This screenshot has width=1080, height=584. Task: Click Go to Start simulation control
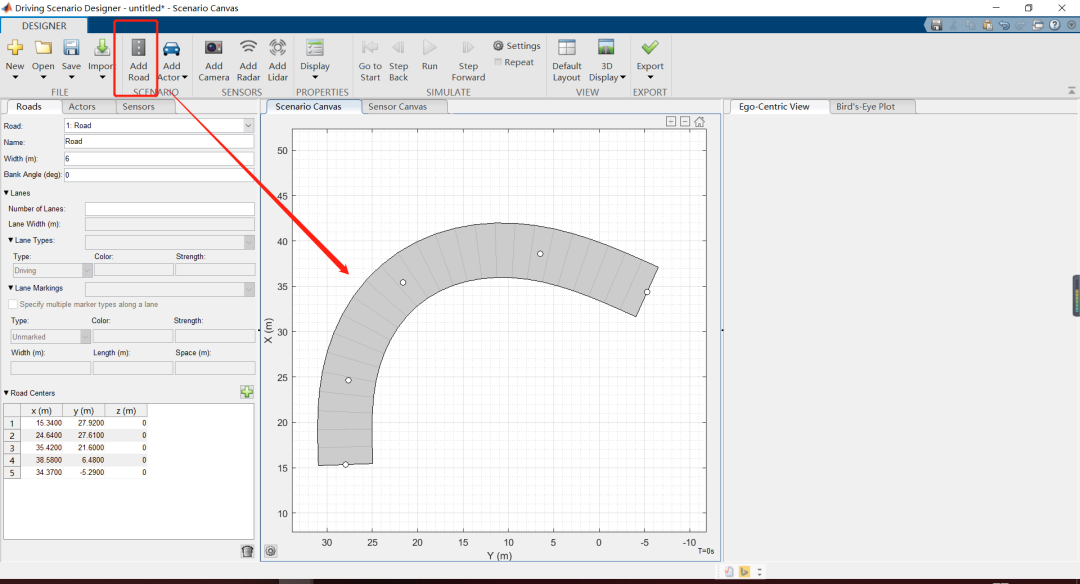click(x=370, y=47)
